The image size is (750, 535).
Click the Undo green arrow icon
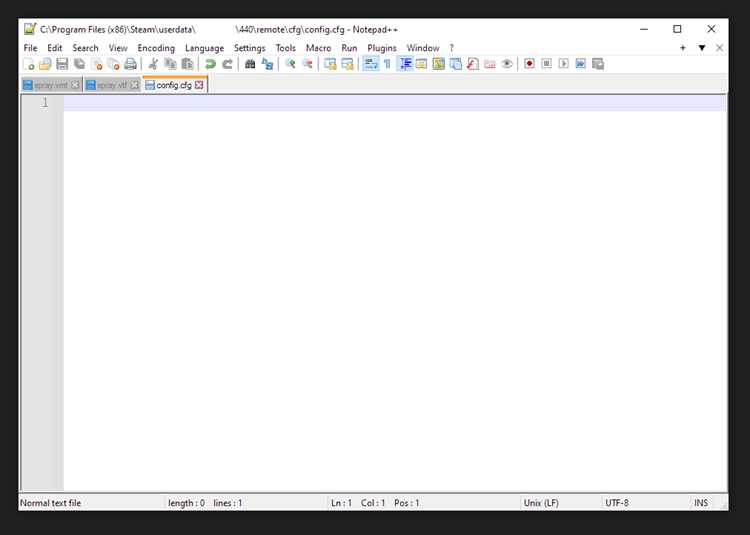click(x=210, y=64)
